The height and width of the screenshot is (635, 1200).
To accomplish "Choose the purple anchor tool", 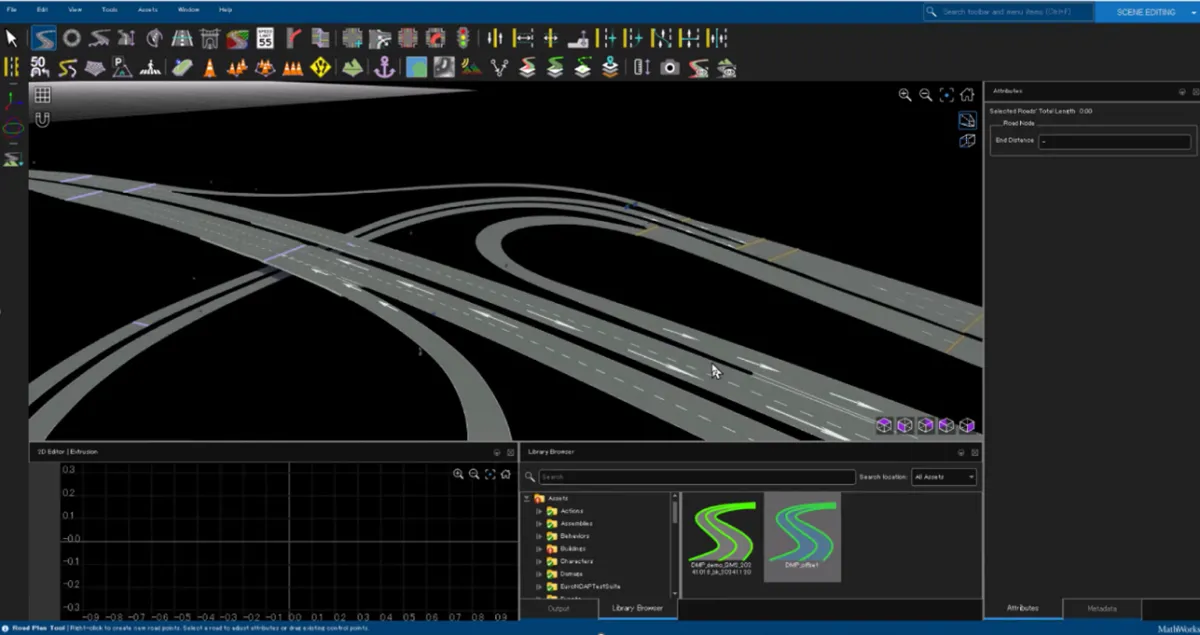I will [x=384, y=67].
